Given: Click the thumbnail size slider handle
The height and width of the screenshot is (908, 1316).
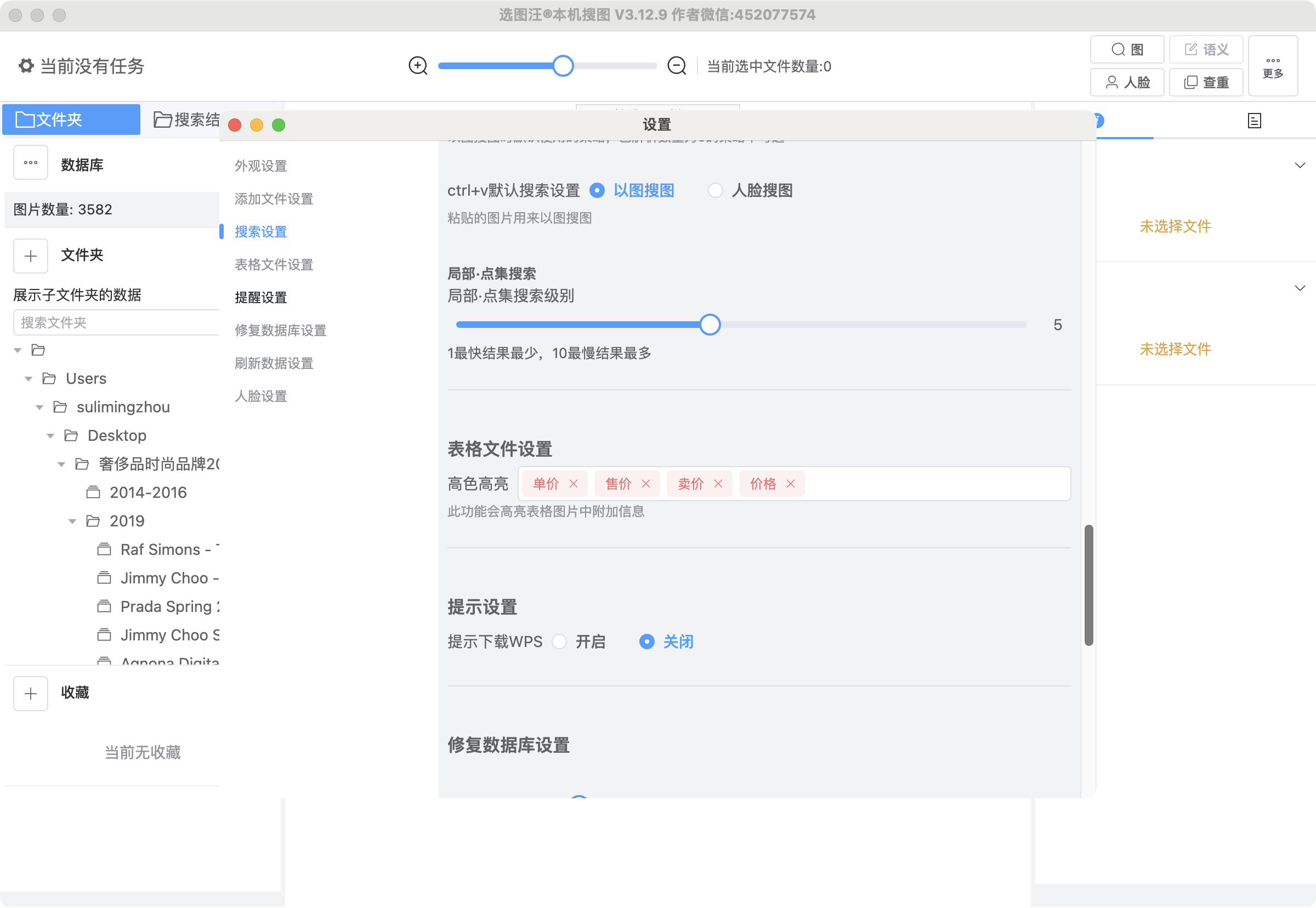Looking at the screenshot, I should point(563,66).
